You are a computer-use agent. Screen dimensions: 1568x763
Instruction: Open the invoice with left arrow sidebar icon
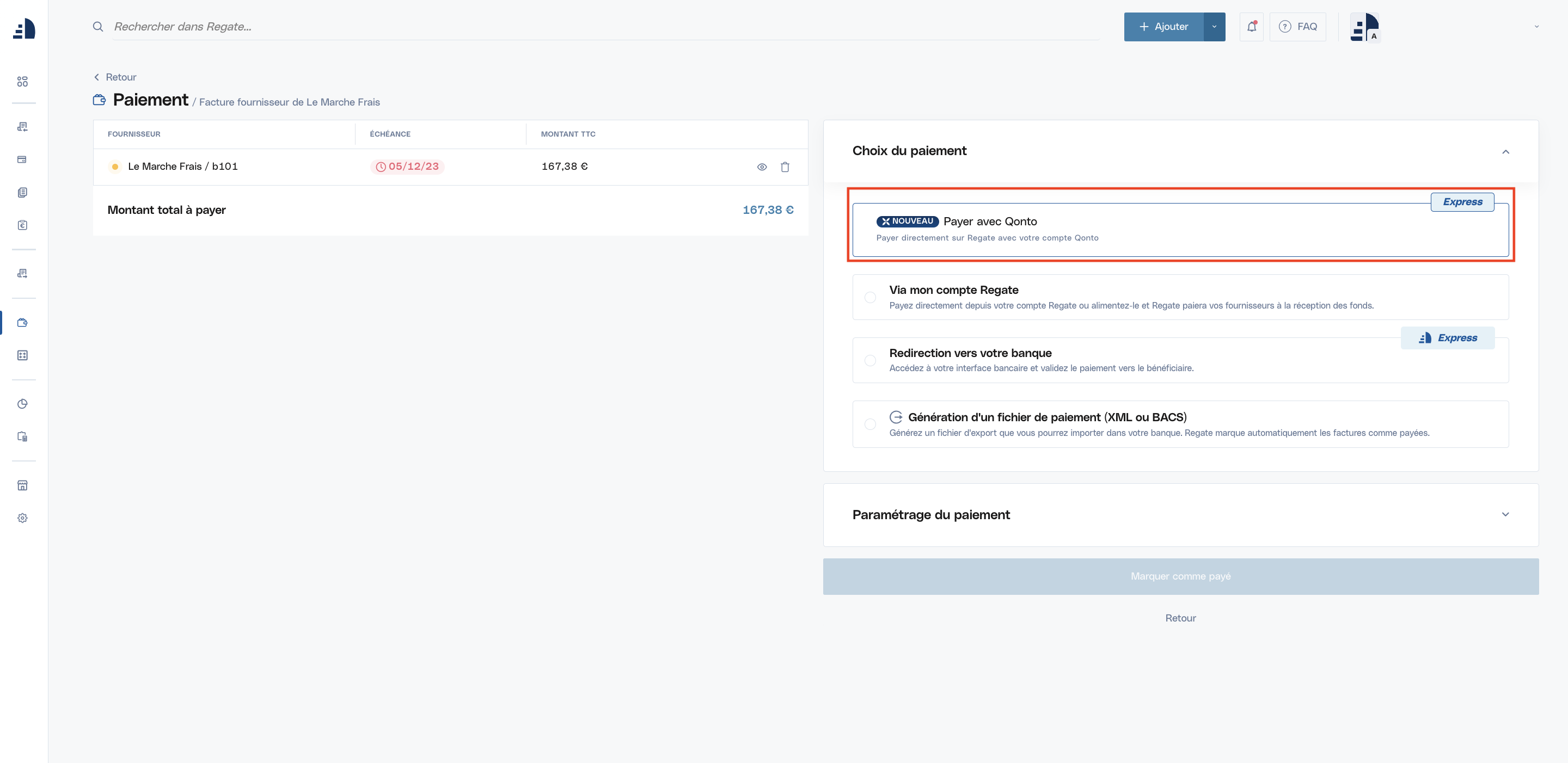click(x=22, y=127)
